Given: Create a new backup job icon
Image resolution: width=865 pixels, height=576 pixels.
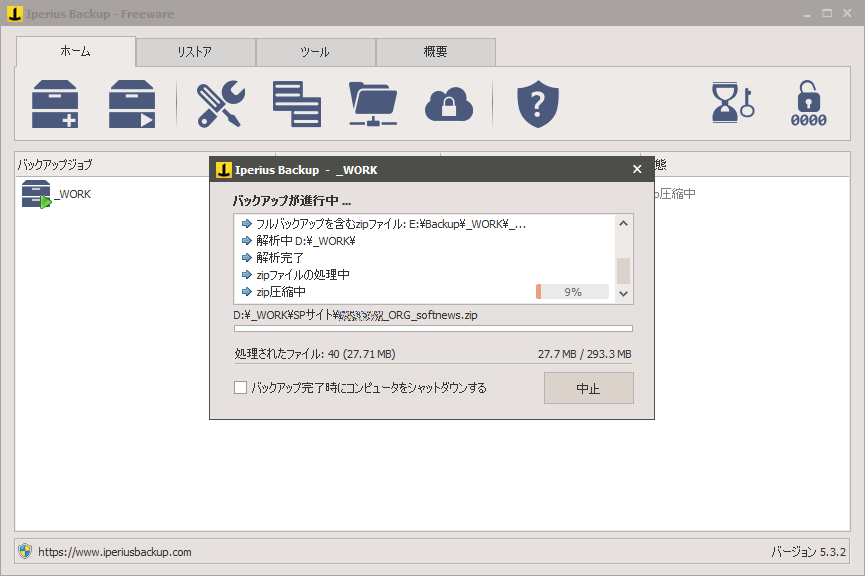Looking at the screenshot, I should tap(55, 104).
